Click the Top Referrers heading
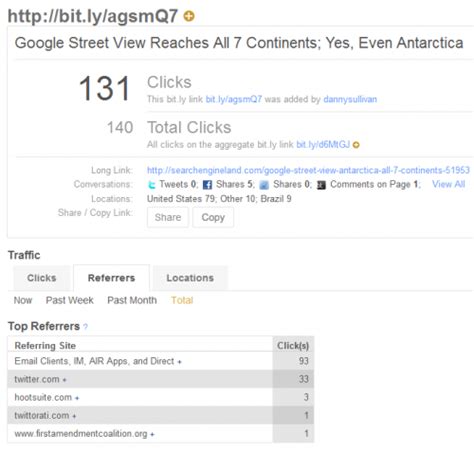 (44, 326)
